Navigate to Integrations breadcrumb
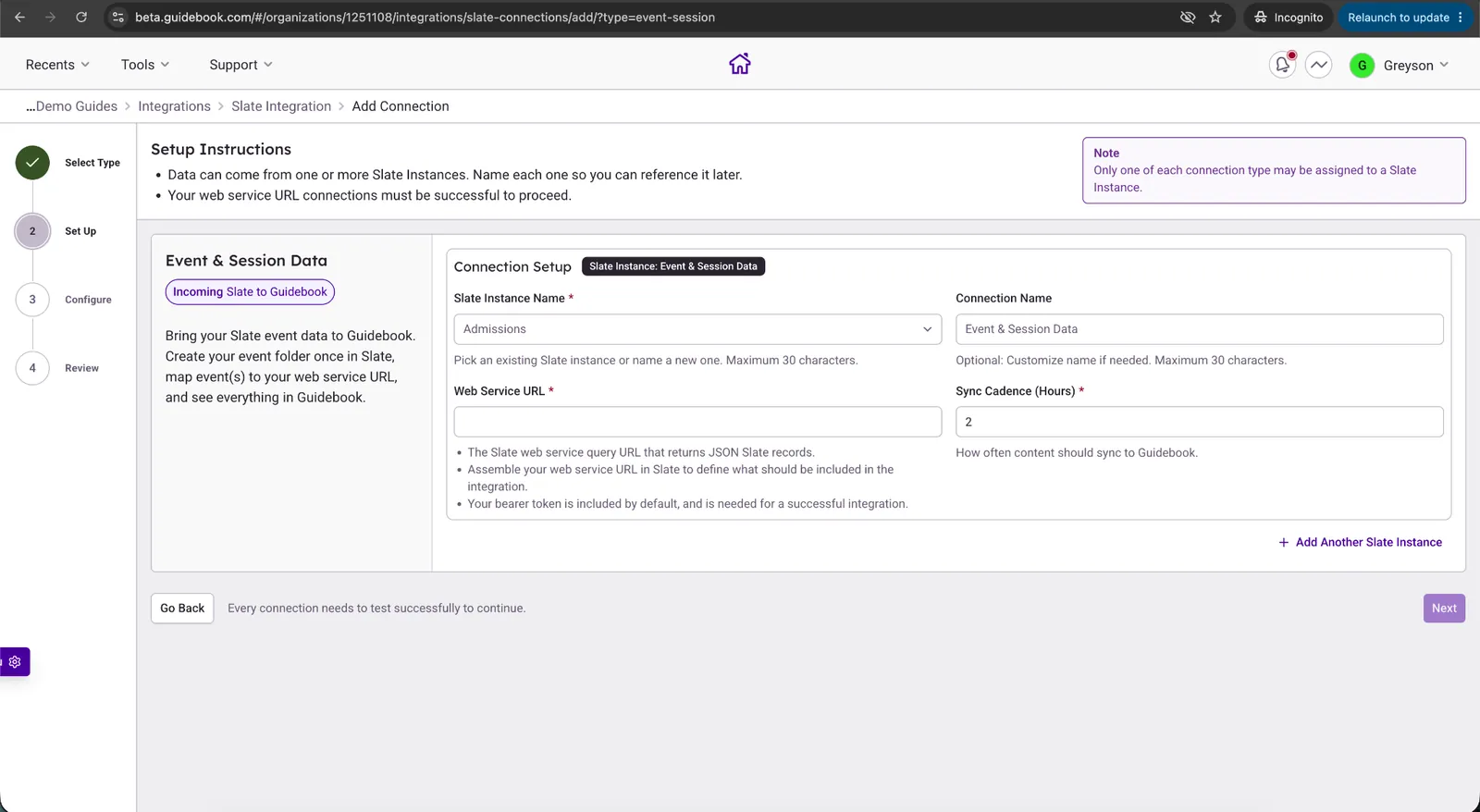Screen dimensions: 1480x812 click(x=174, y=106)
